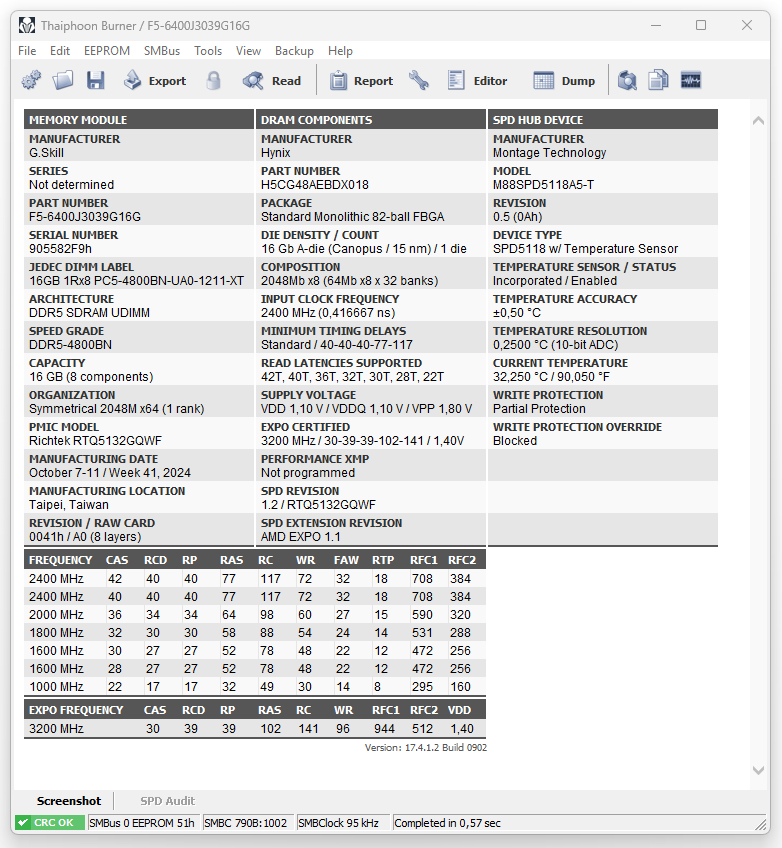Screen dimensions: 782x848
Task: Click the copy documents toolbar icon
Action: click(x=659, y=81)
